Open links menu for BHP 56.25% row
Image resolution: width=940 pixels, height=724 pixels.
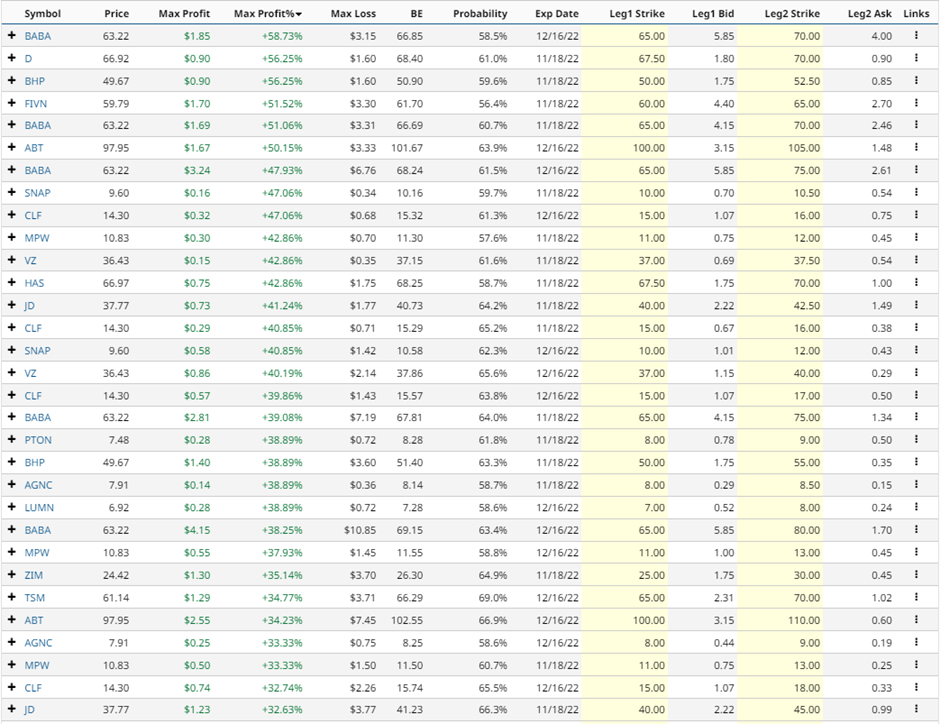pos(916,81)
